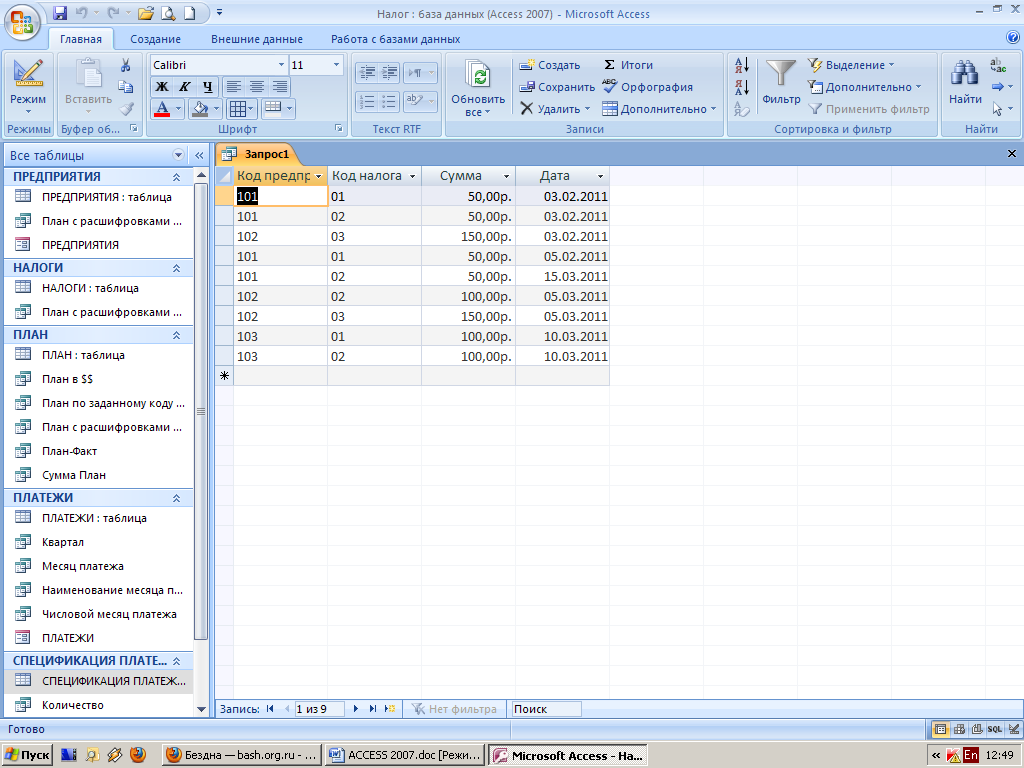This screenshot has width=1024, height=768.
Task: Copy selection with the copy icon
Action: point(125,87)
